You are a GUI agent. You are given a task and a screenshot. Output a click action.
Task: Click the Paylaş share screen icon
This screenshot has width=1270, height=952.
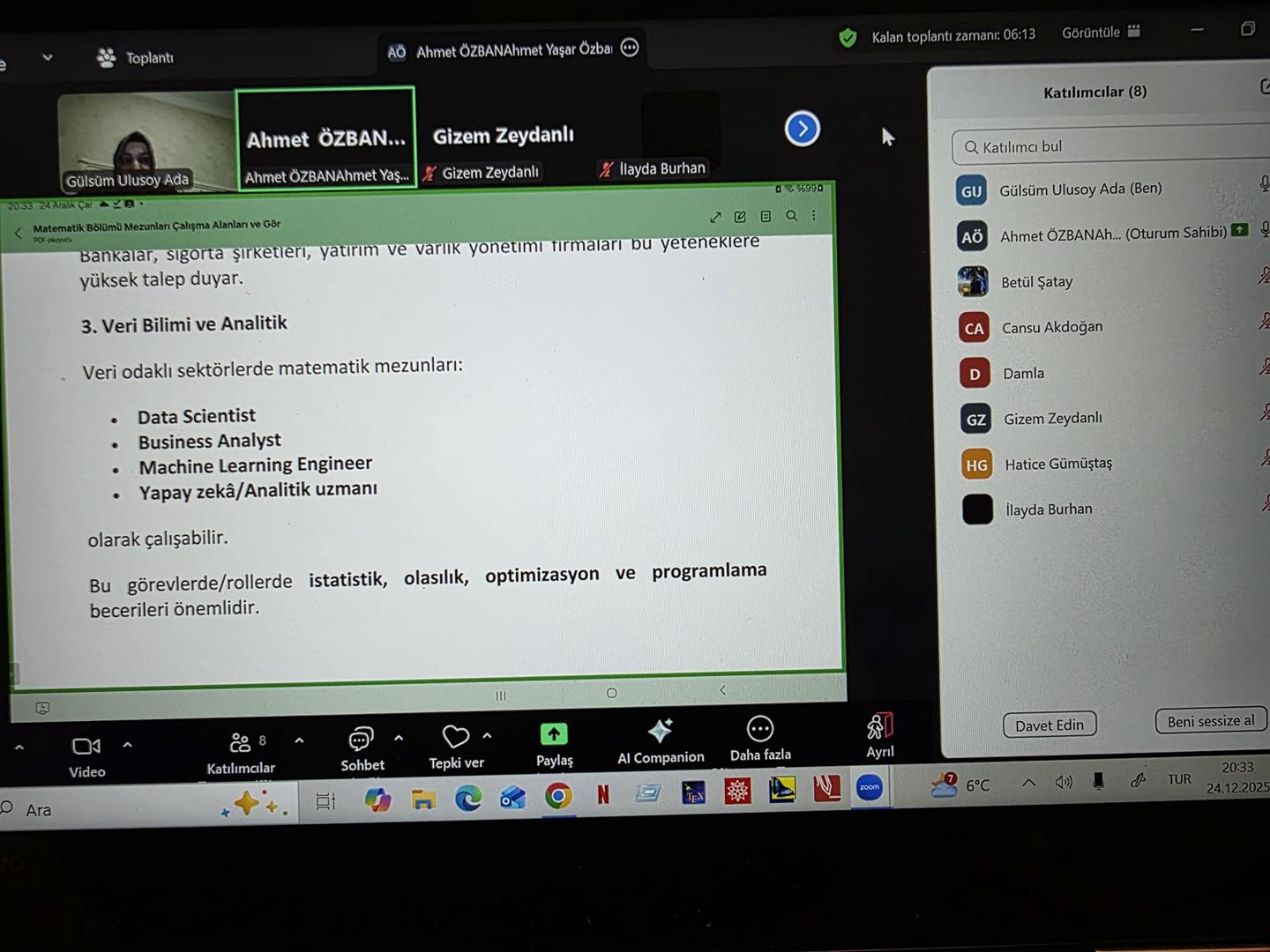point(554,734)
